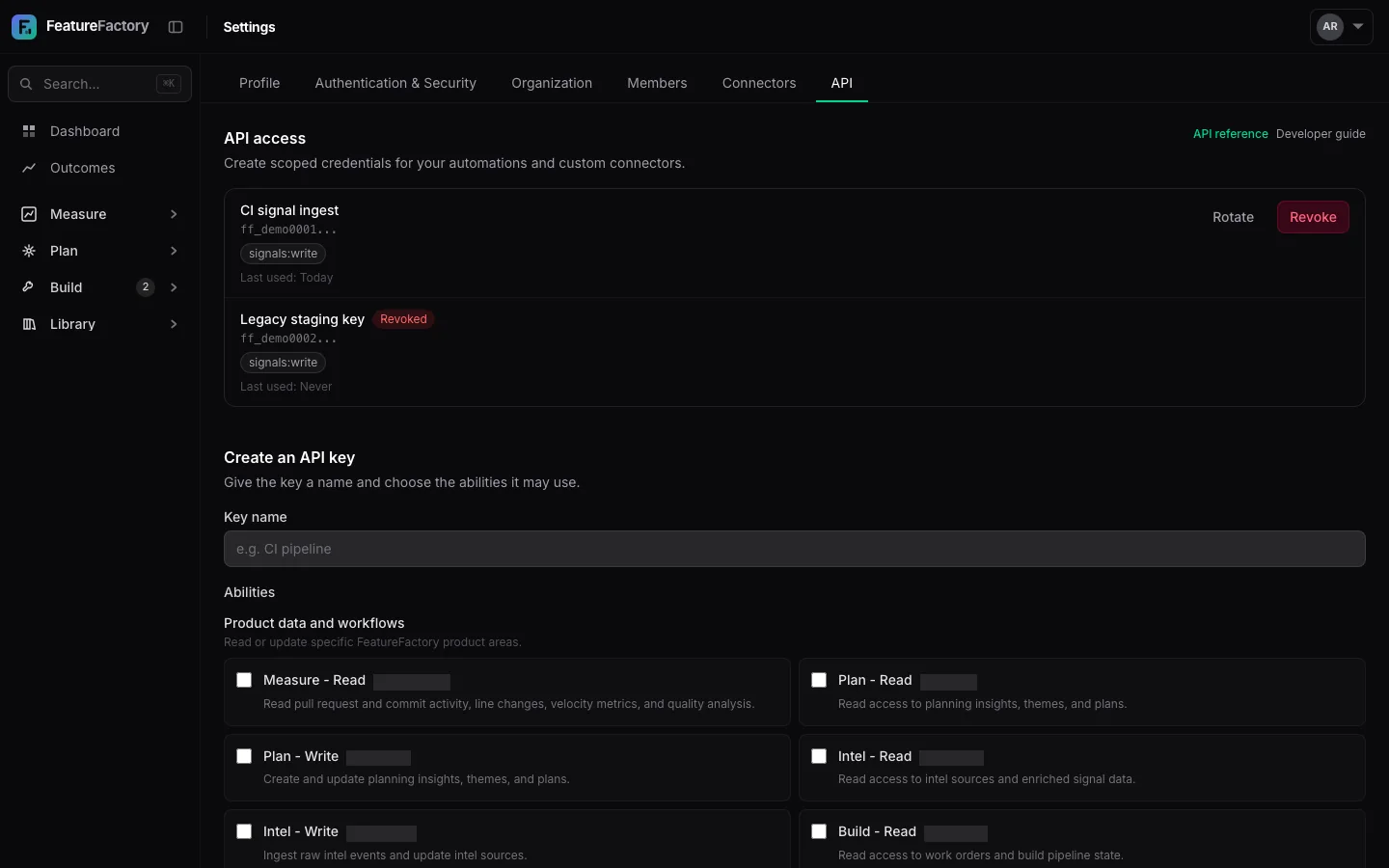Click the ⌘K shortcut badge
The width and height of the screenshot is (1389, 868).
point(169,84)
